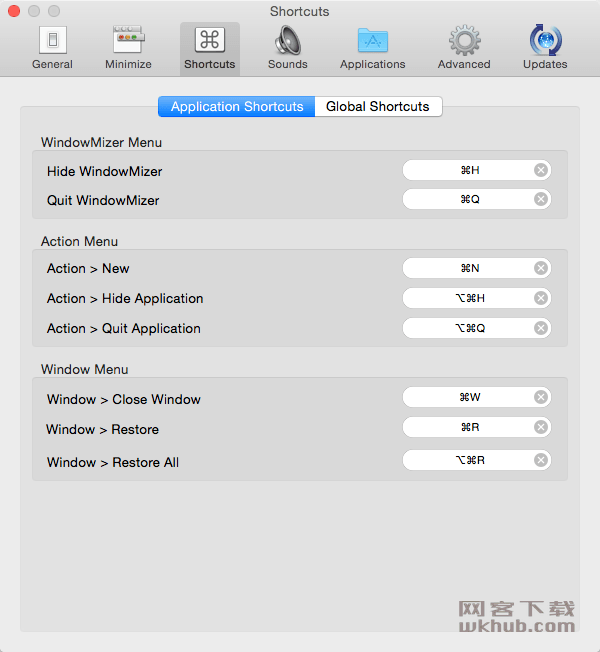
Task: Click the "Window > Restore" label
Action: pyautogui.click(x=102, y=430)
